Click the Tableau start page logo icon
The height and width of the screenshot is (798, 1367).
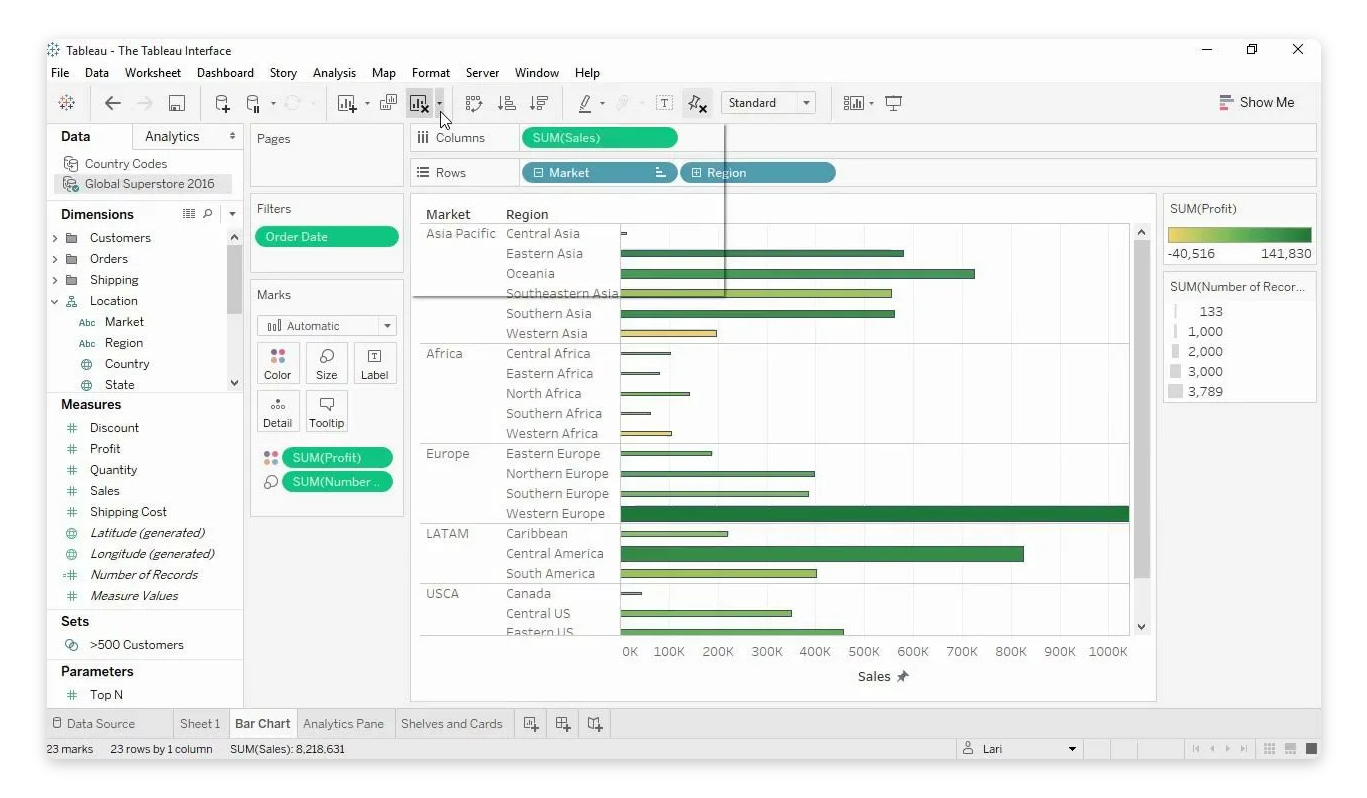point(67,103)
